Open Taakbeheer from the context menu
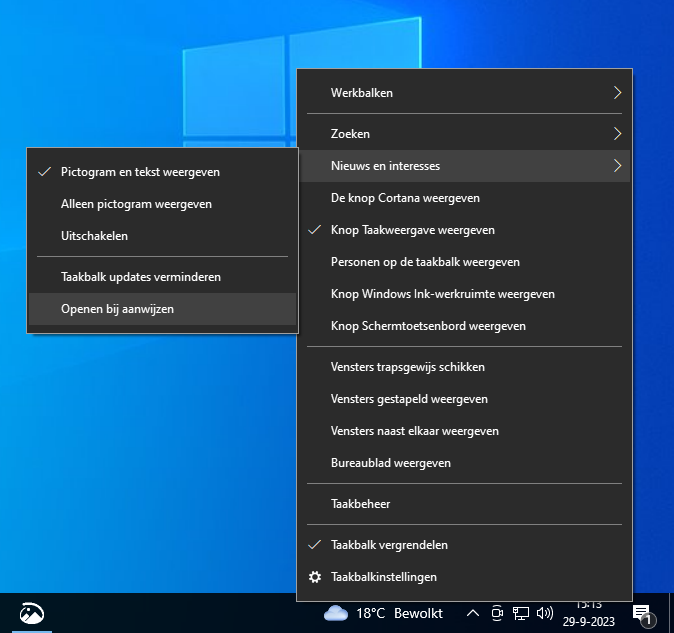The height and width of the screenshot is (633, 674). 360,504
